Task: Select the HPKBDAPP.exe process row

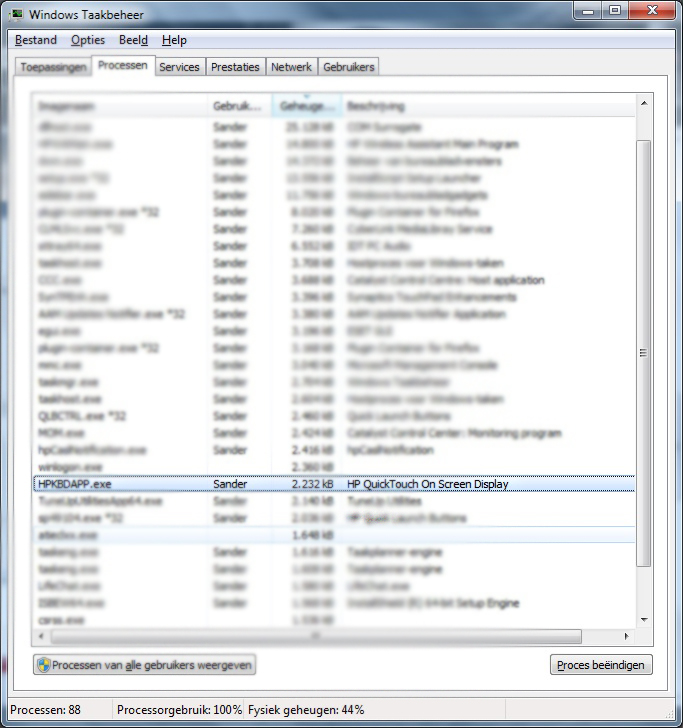Action: (x=334, y=484)
